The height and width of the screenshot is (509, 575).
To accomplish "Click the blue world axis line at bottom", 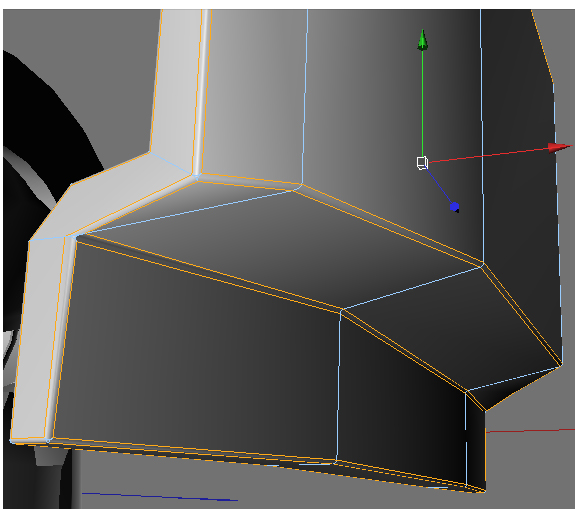I will (x=160, y=497).
